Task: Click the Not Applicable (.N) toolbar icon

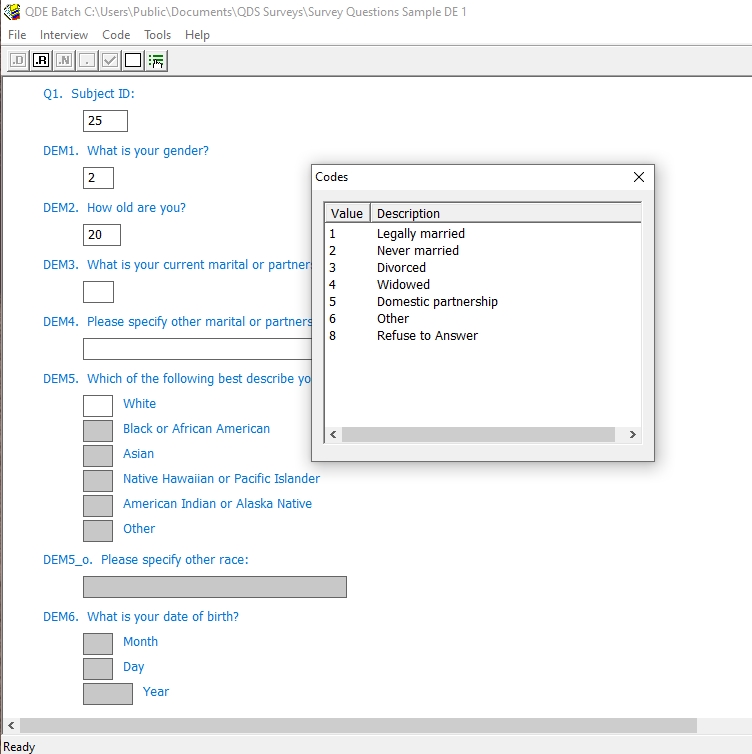Action: [x=64, y=61]
